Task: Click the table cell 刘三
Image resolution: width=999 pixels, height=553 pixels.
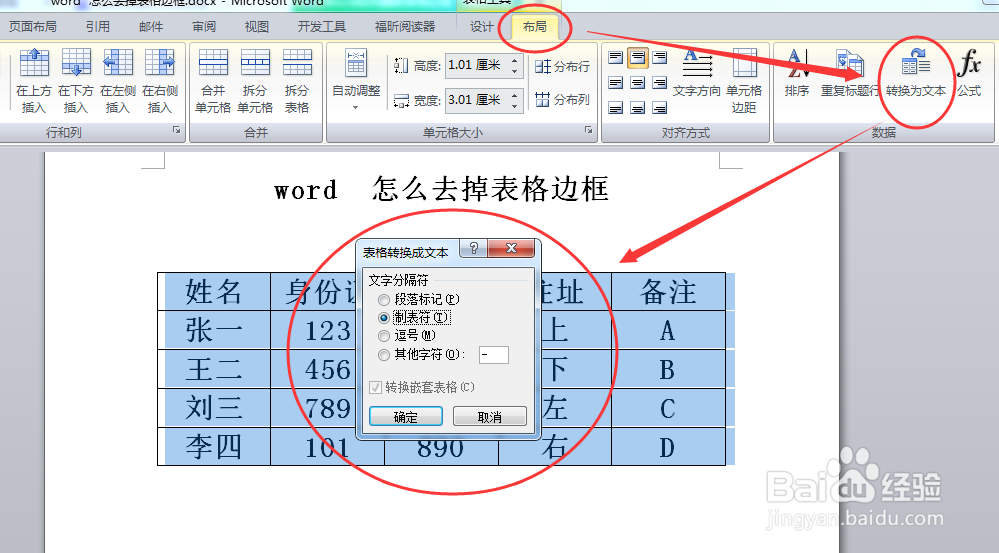Action: point(214,408)
